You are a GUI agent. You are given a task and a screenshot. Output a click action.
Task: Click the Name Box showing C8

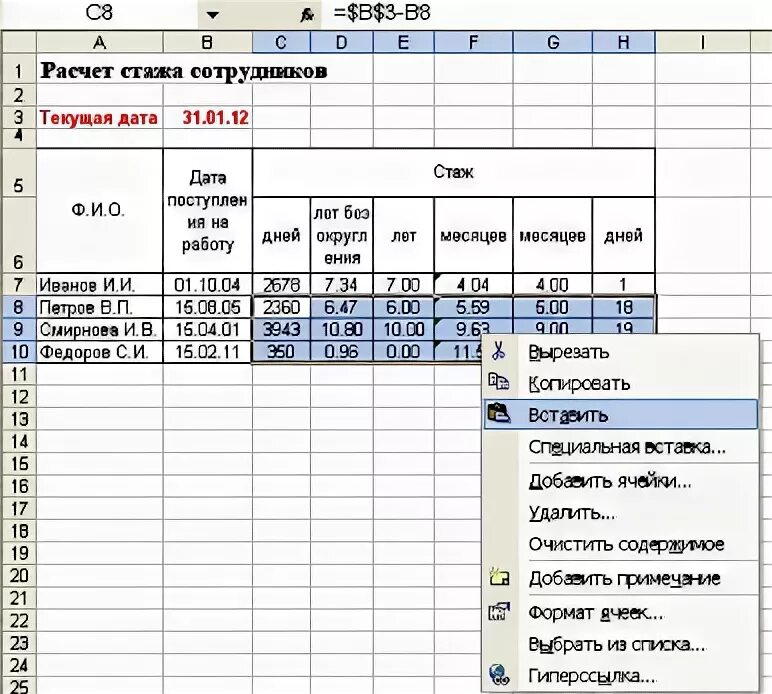click(99, 14)
